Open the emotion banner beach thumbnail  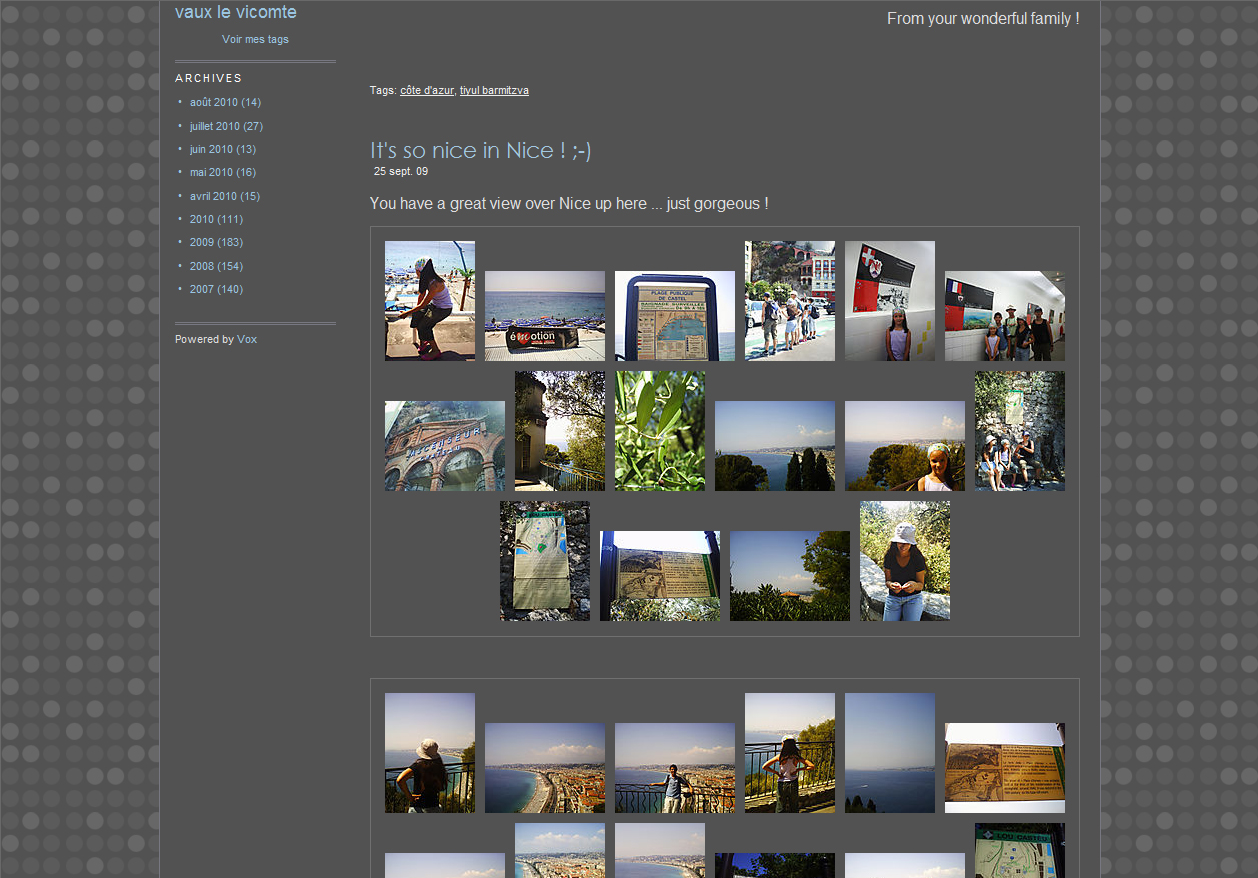click(544, 316)
